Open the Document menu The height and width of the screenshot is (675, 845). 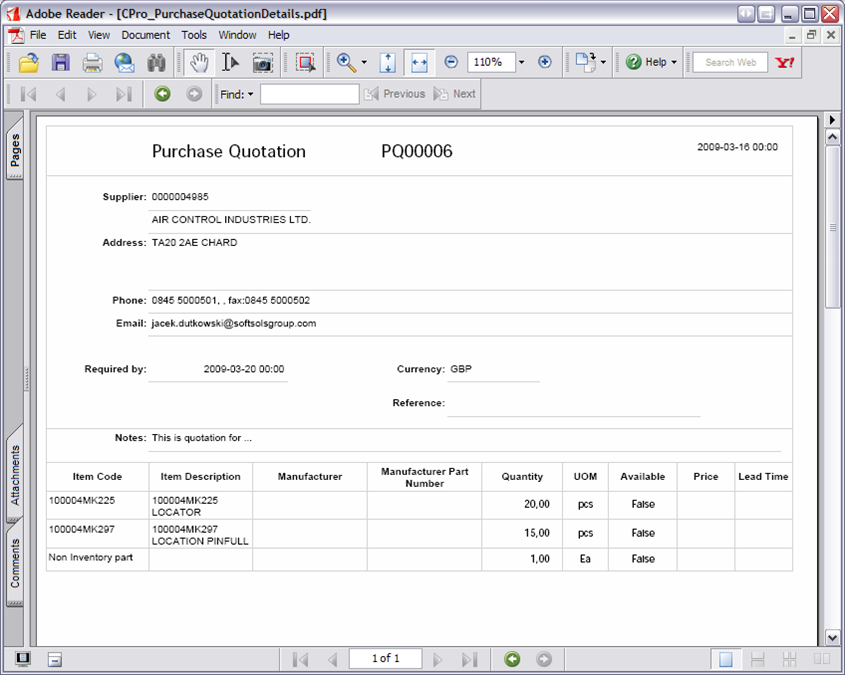tap(146, 35)
